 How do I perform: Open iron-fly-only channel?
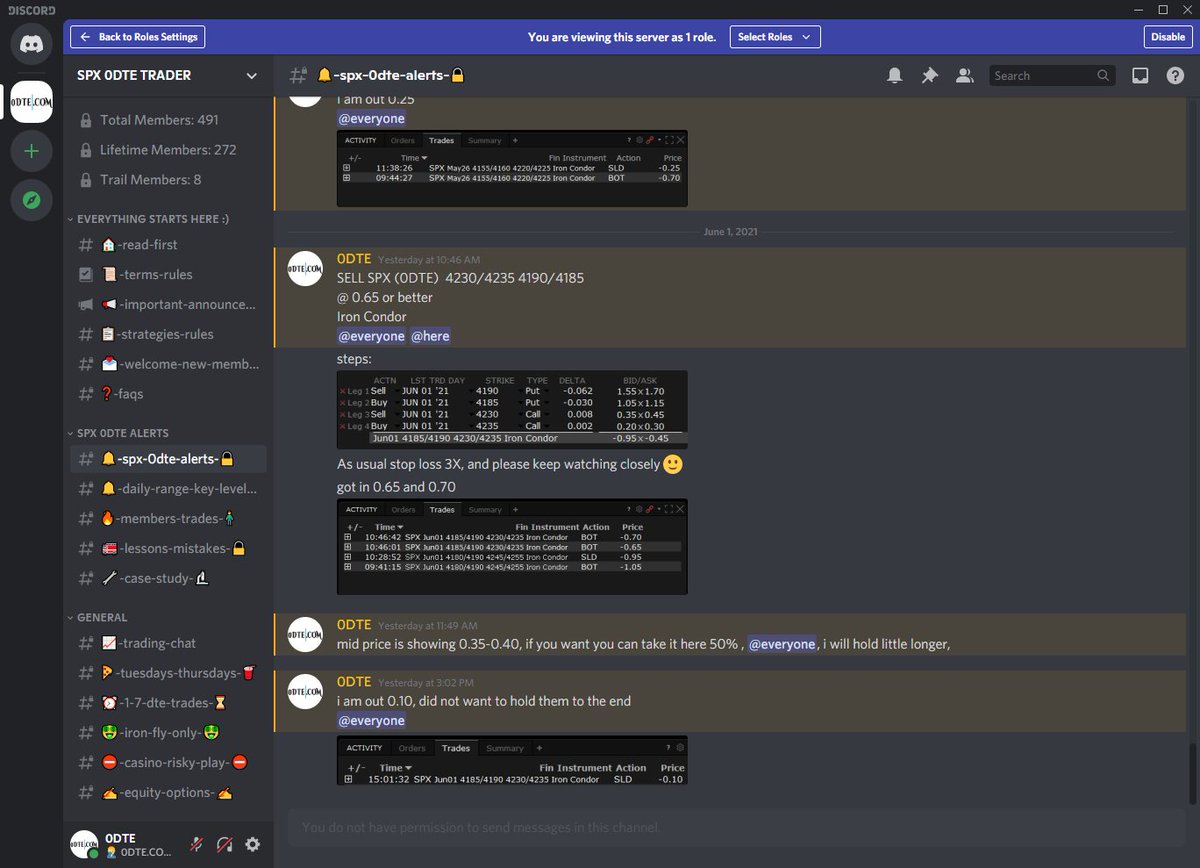(168, 732)
